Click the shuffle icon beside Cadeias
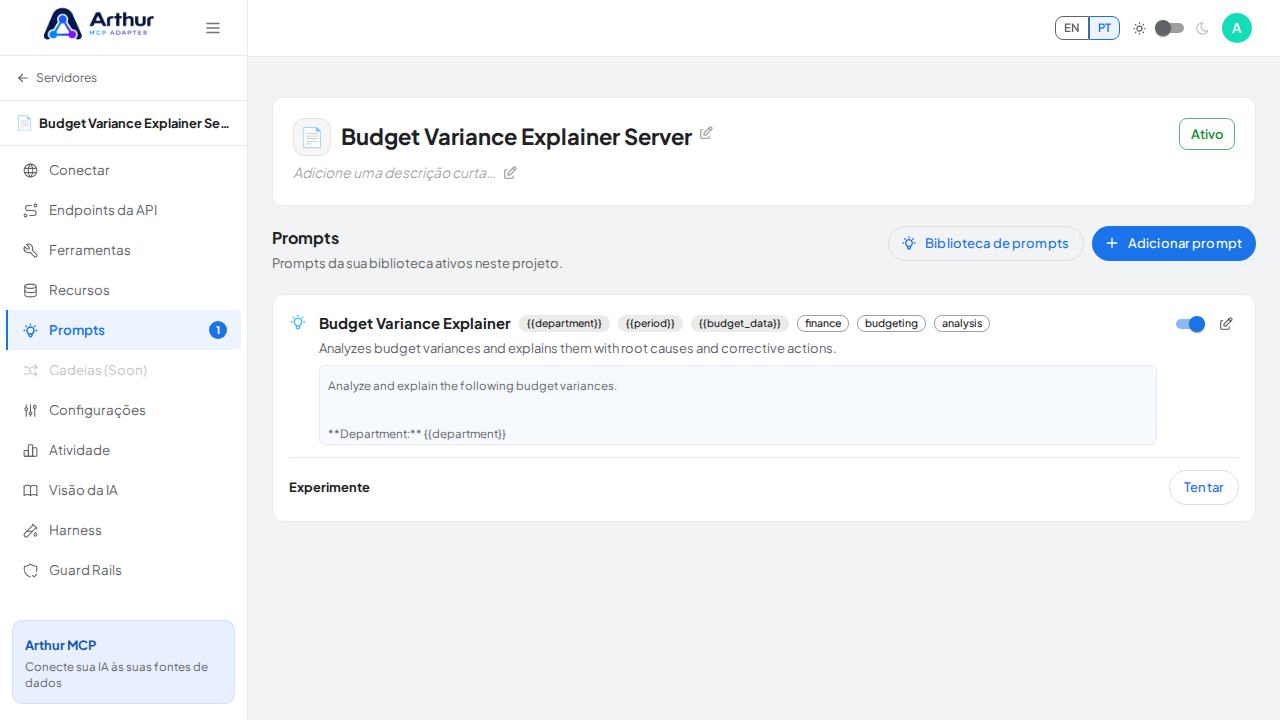The image size is (1280, 720). (x=30, y=370)
